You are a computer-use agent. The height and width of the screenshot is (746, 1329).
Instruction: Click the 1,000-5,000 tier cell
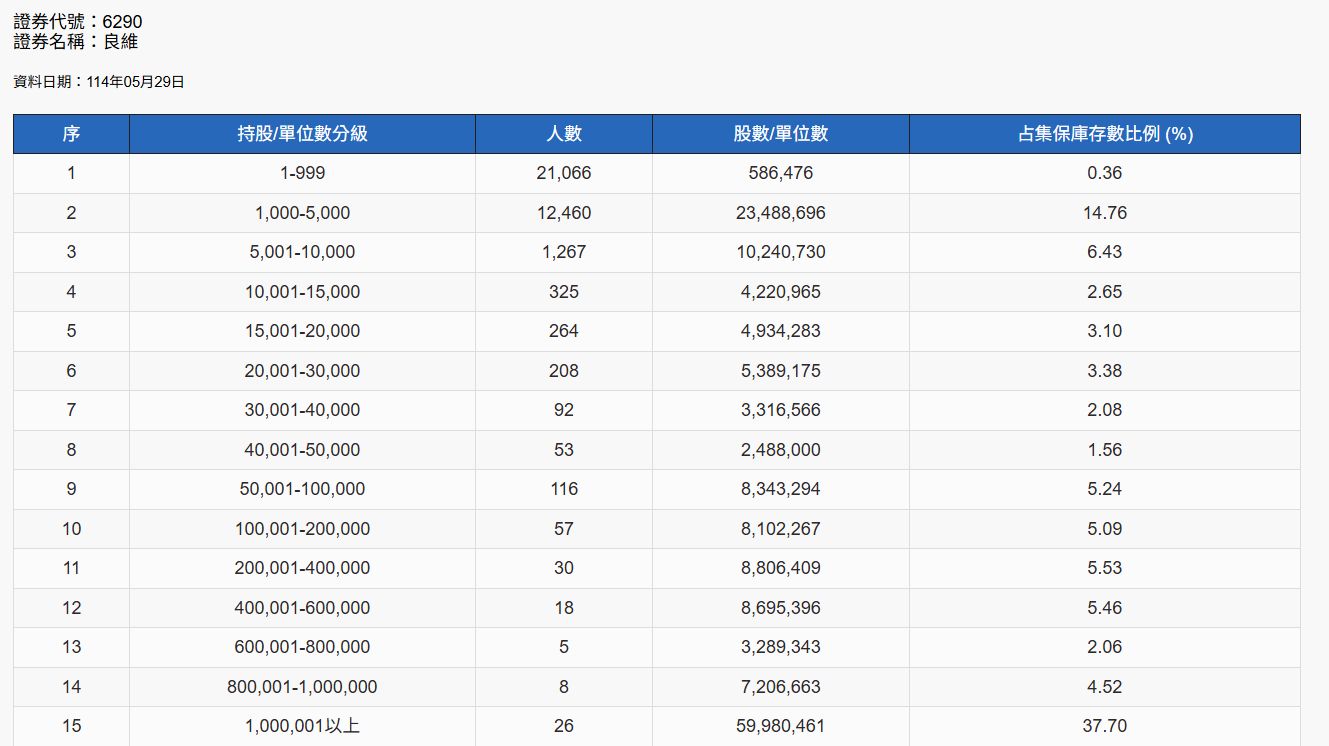point(302,213)
